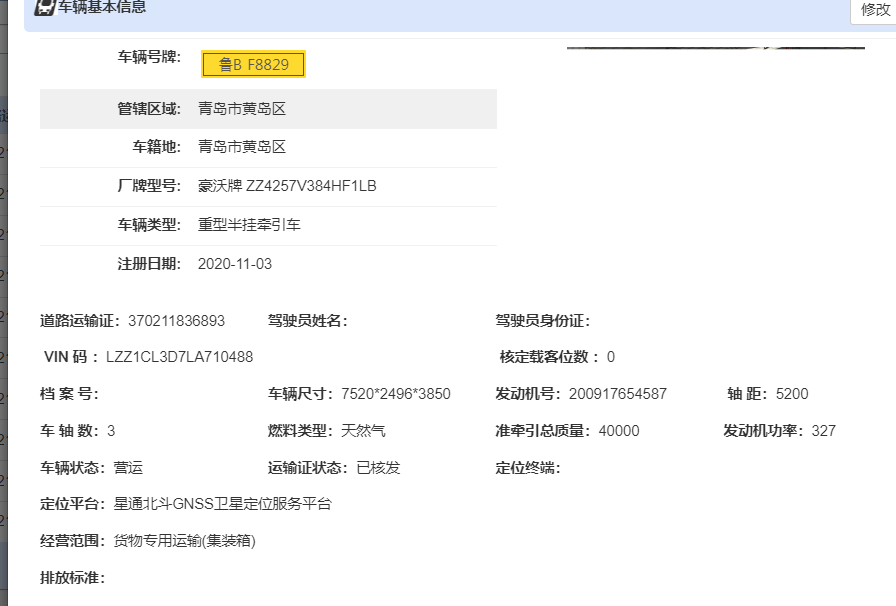Click the vehicle type 重型半挂牵引车

(249, 225)
